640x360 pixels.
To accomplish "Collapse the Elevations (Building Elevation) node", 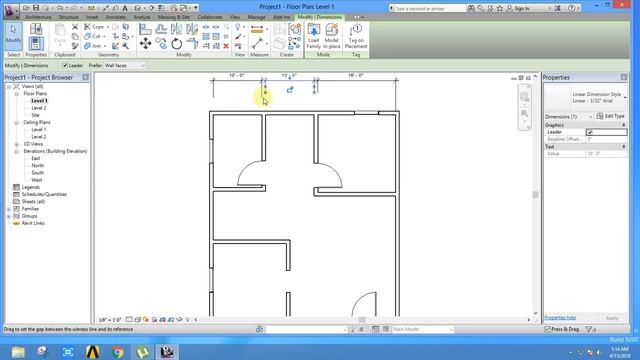I will tap(17, 151).
